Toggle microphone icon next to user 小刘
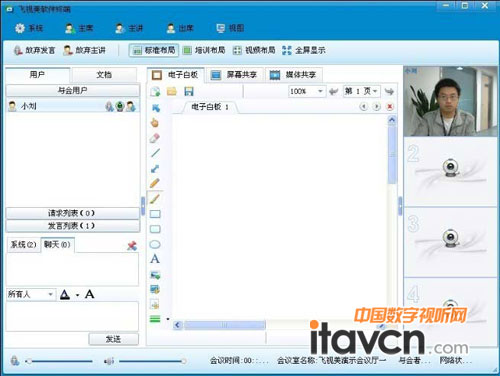Screen dimensions: 500x376 (109, 106)
